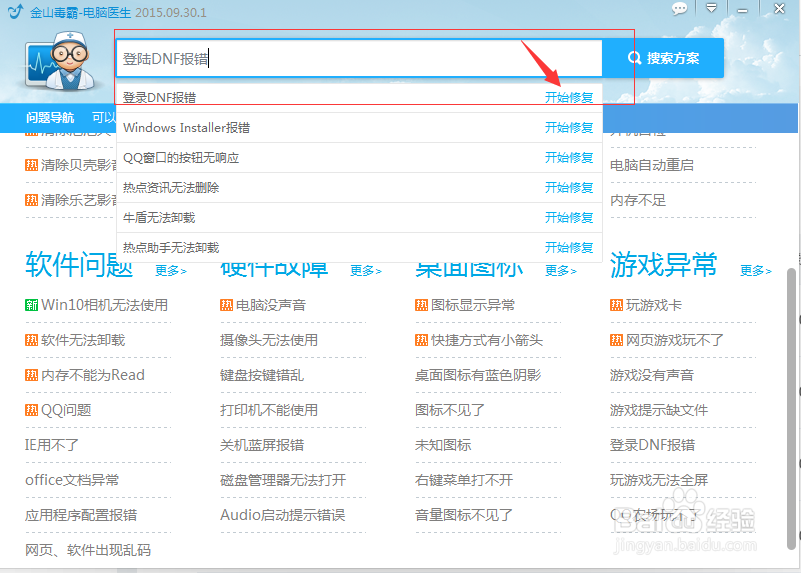Click the hot badge beside 电脑没声音
The height and width of the screenshot is (573, 801).
(x=226, y=305)
